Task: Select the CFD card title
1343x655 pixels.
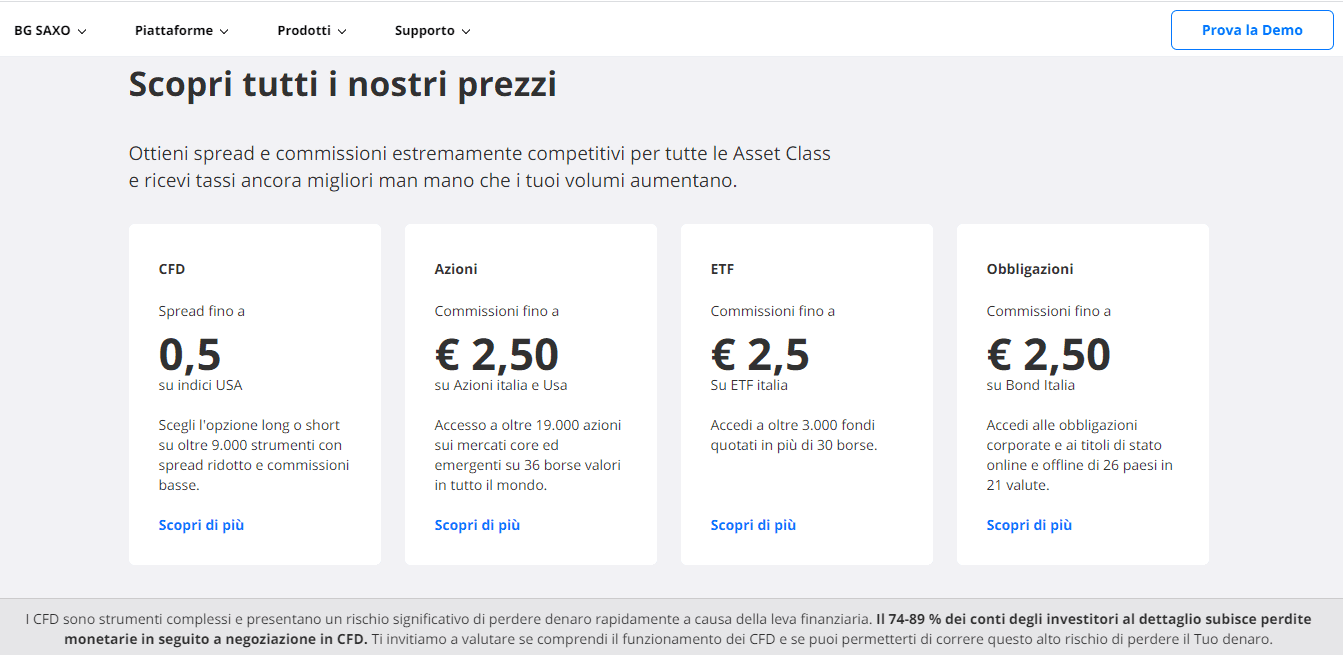Action: point(172,269)
